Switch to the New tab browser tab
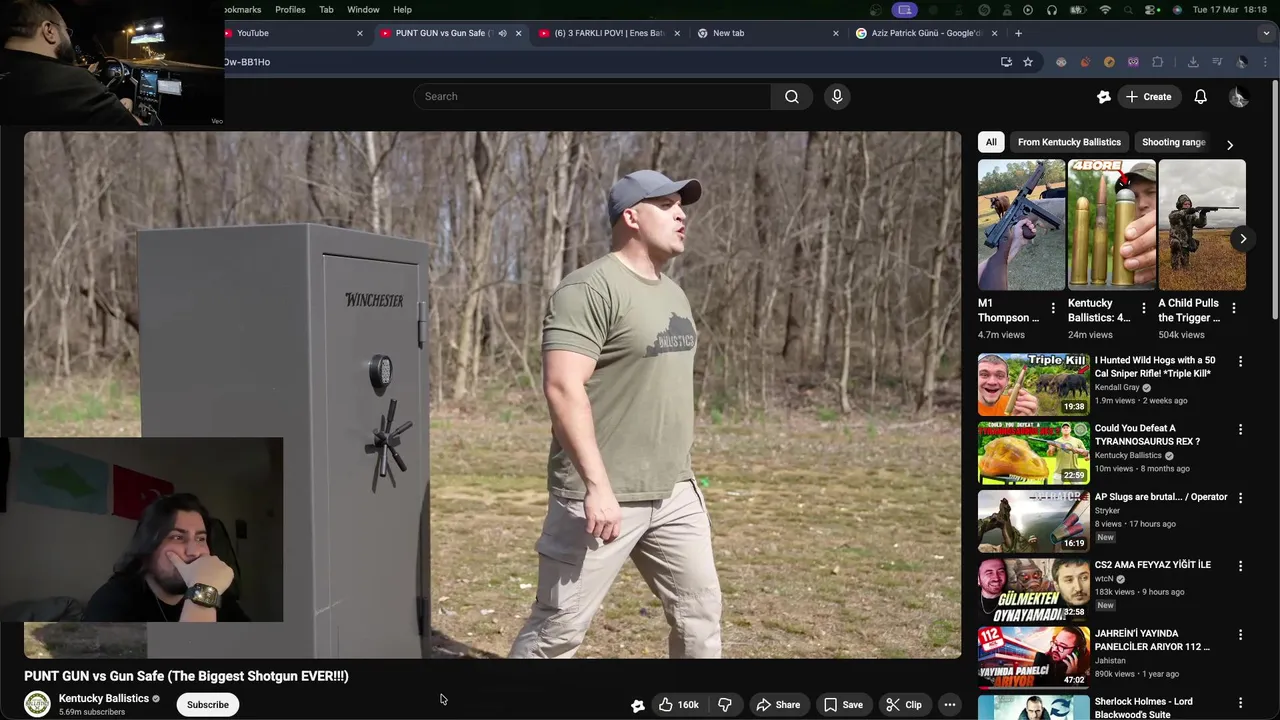1280x720 pixels. [767, 33]
